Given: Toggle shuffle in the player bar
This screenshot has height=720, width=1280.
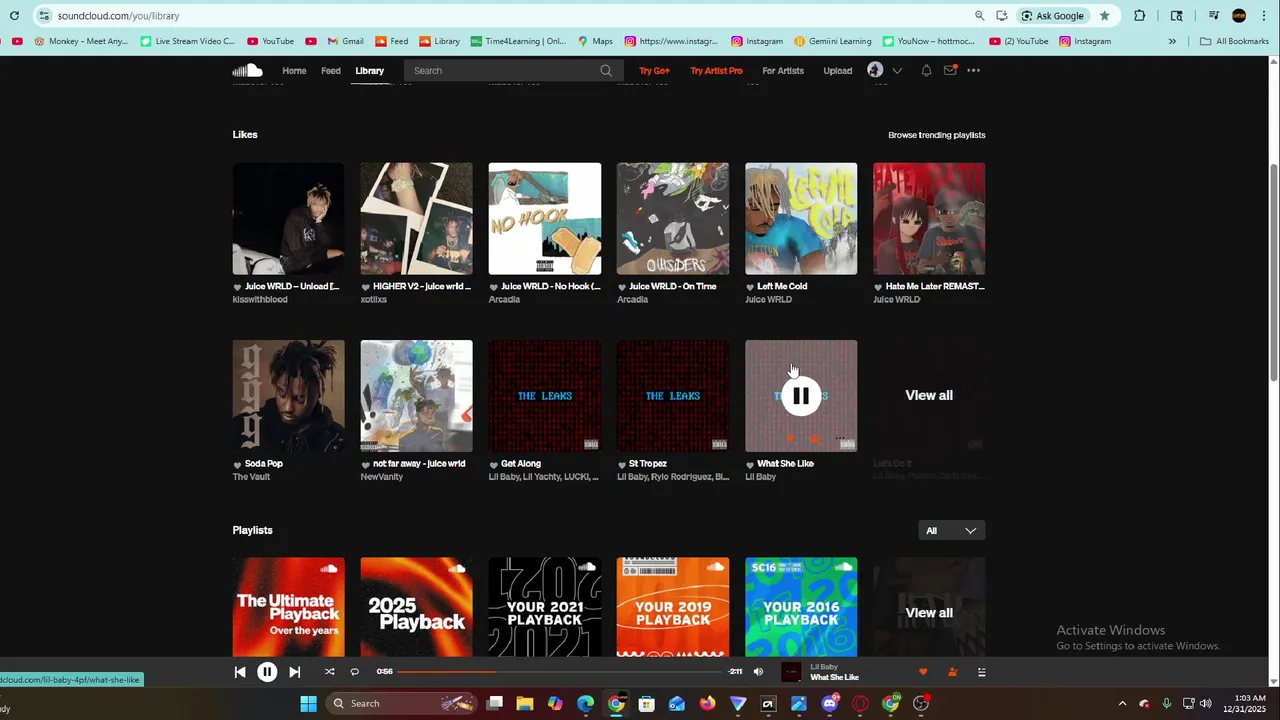Looking at the screenshot, I should click(329, 672).
